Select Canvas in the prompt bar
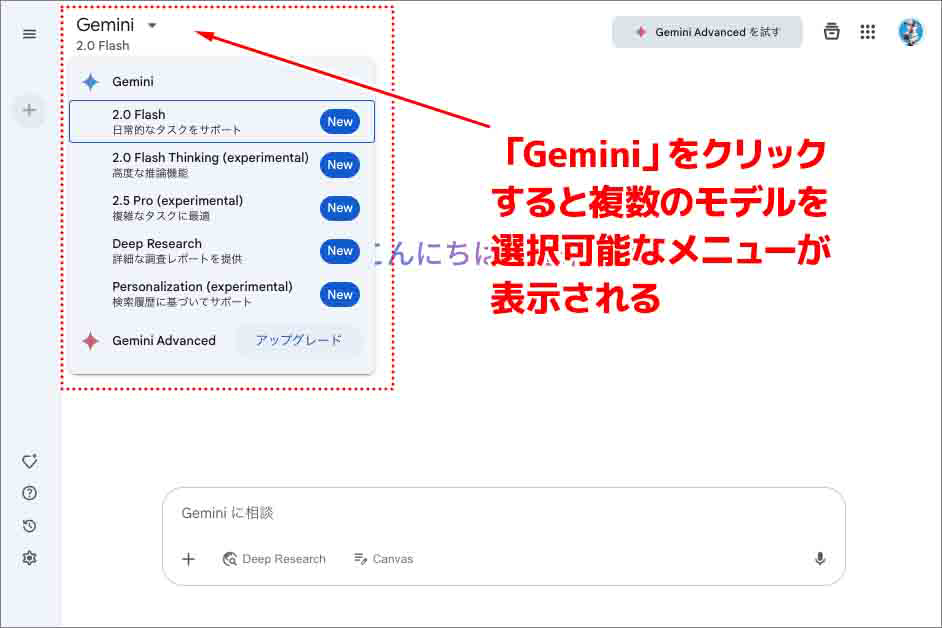This screenshot has height=628, width=942. tap(383, 559)
